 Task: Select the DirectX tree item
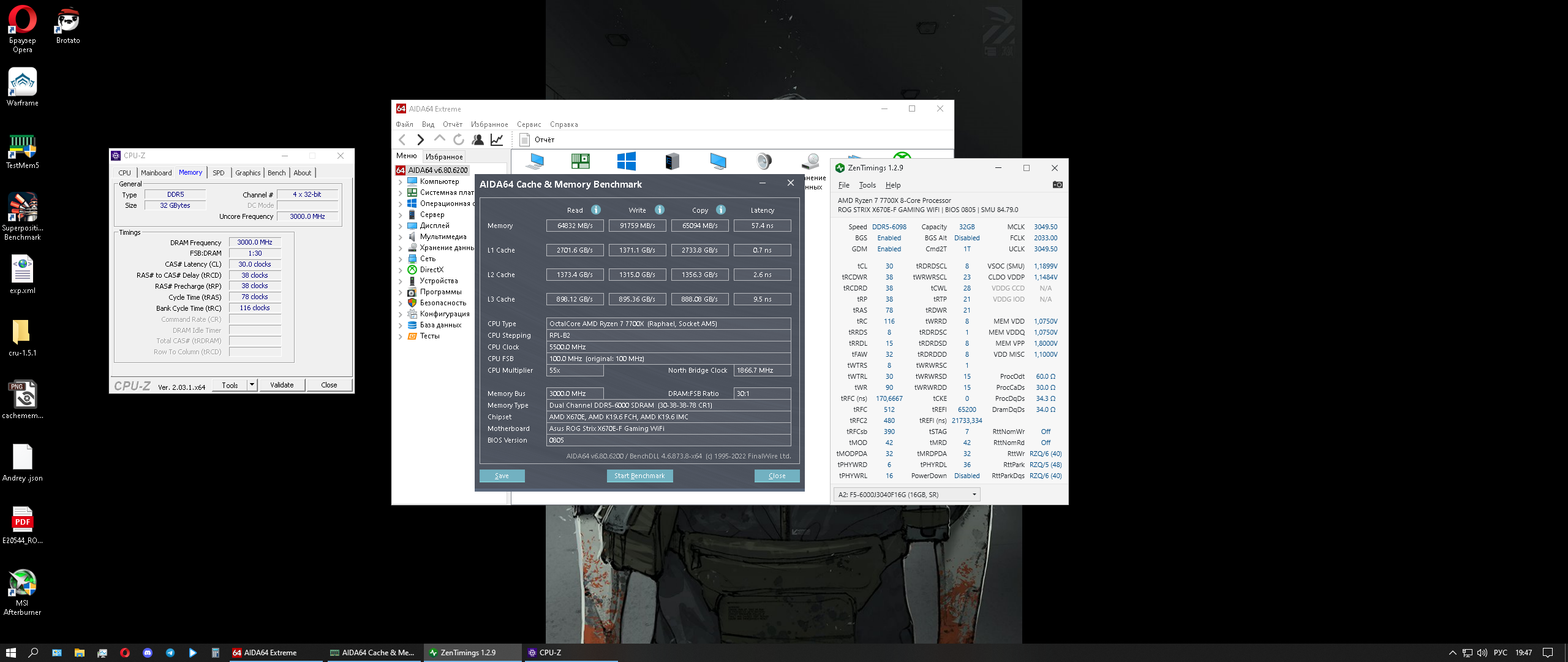click(x=431, y=270)
